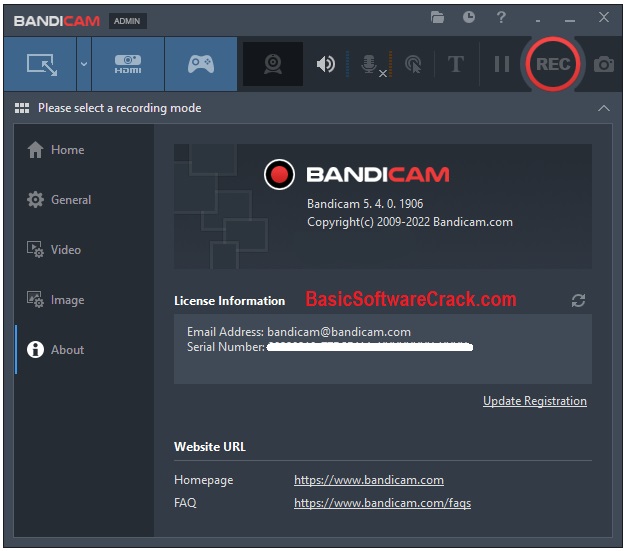This screenshot has width=626, height=551.
Task: Click the ADMIN badge
Action: coord(127,21)
